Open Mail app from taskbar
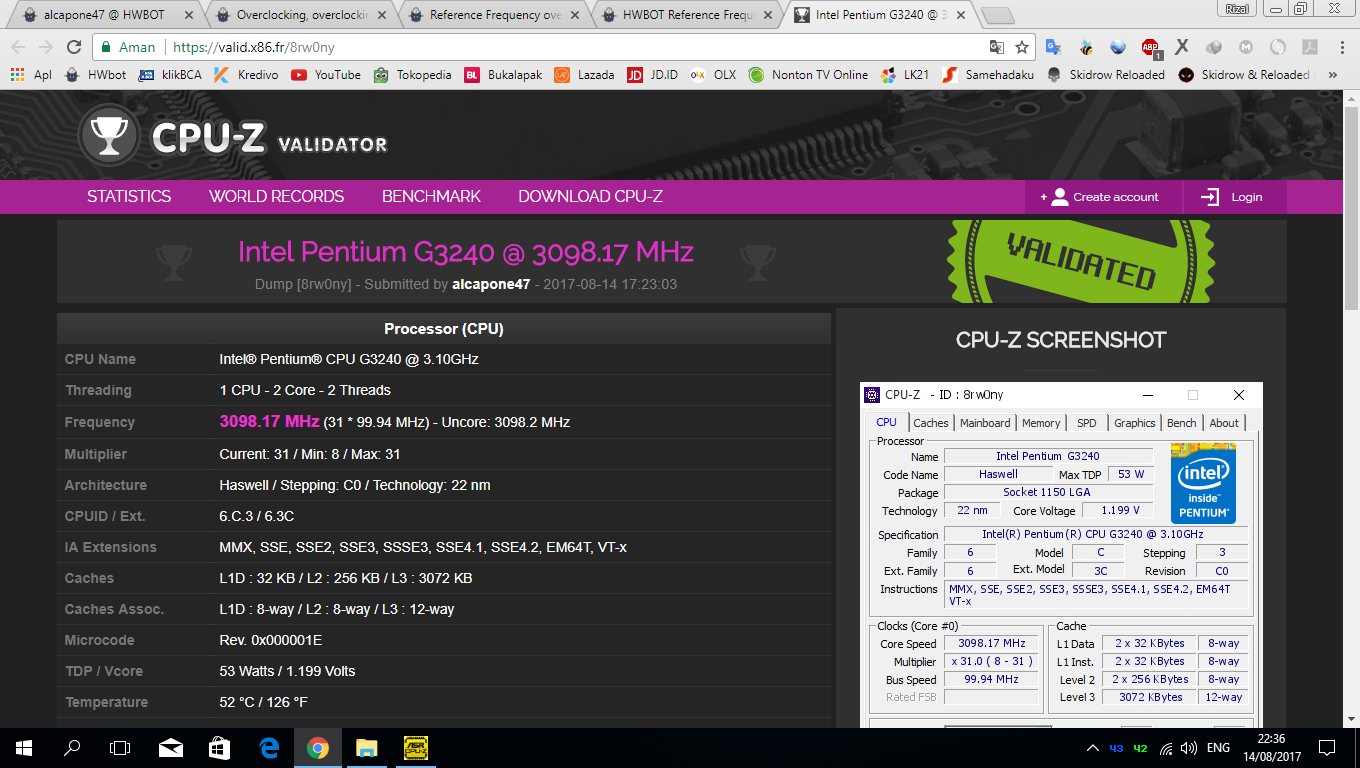Image resolution: width=1360 pixels, height=768 pixels. [170, 748]
